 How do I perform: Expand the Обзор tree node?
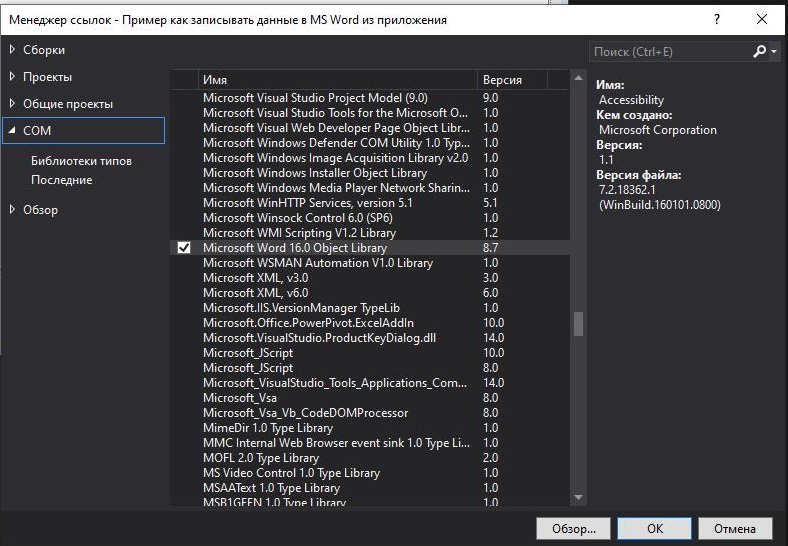click(x=13, y=209)
